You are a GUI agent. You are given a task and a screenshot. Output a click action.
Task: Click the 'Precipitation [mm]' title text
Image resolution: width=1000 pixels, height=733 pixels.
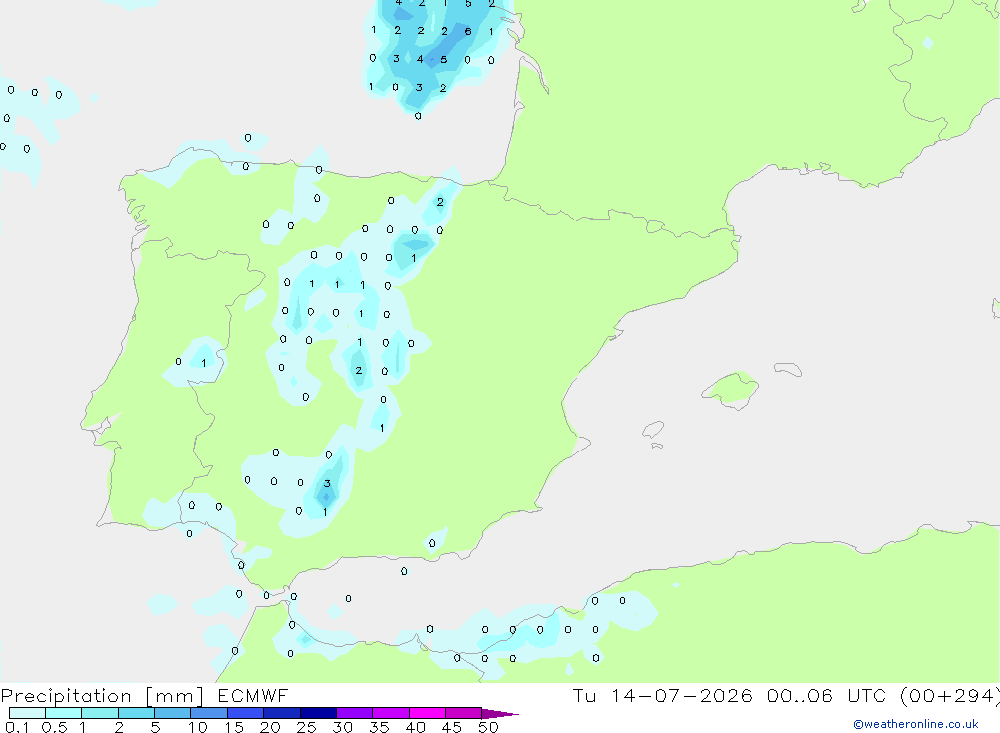point(102,696)
